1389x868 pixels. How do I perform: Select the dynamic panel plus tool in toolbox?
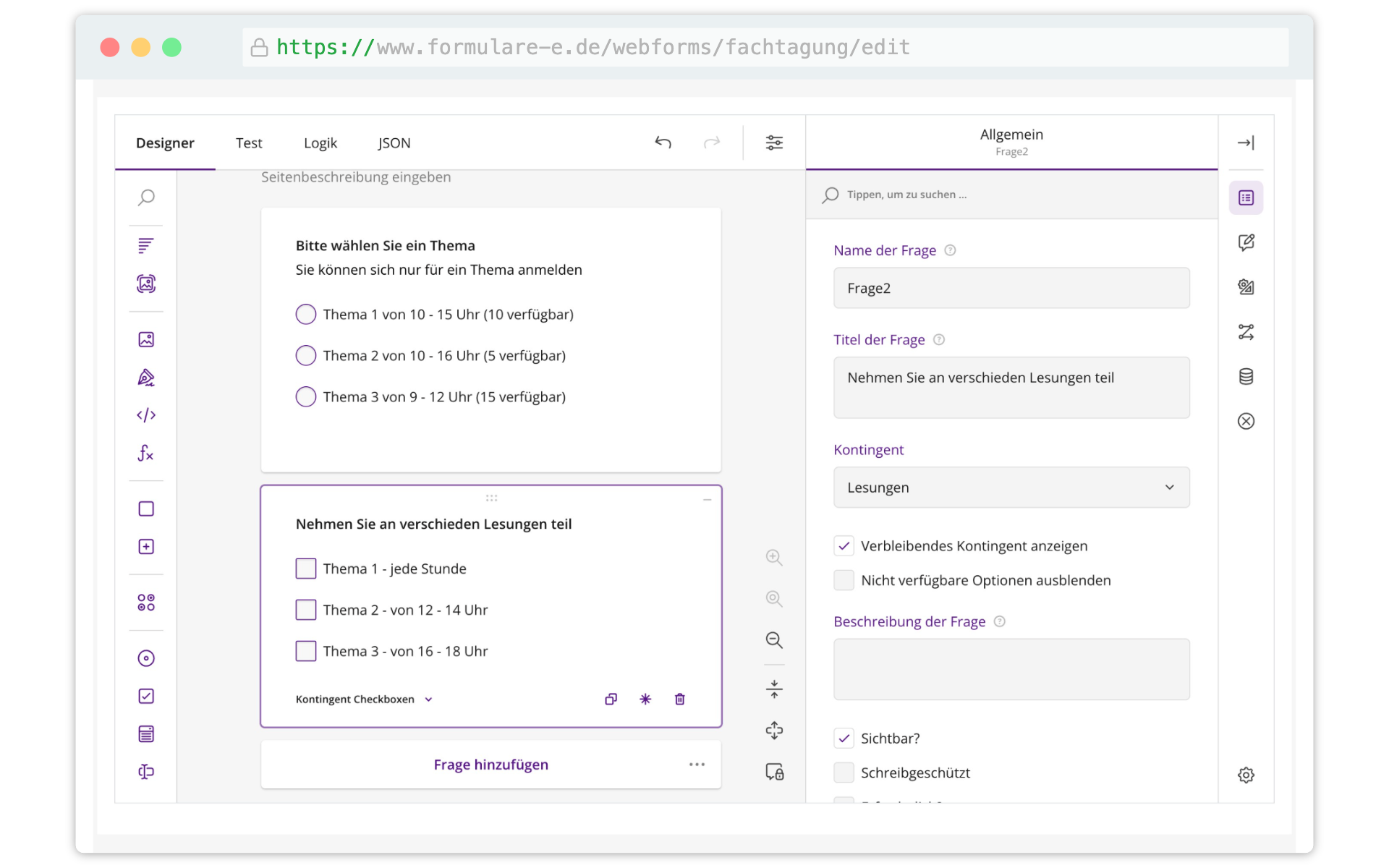(146, 546)
